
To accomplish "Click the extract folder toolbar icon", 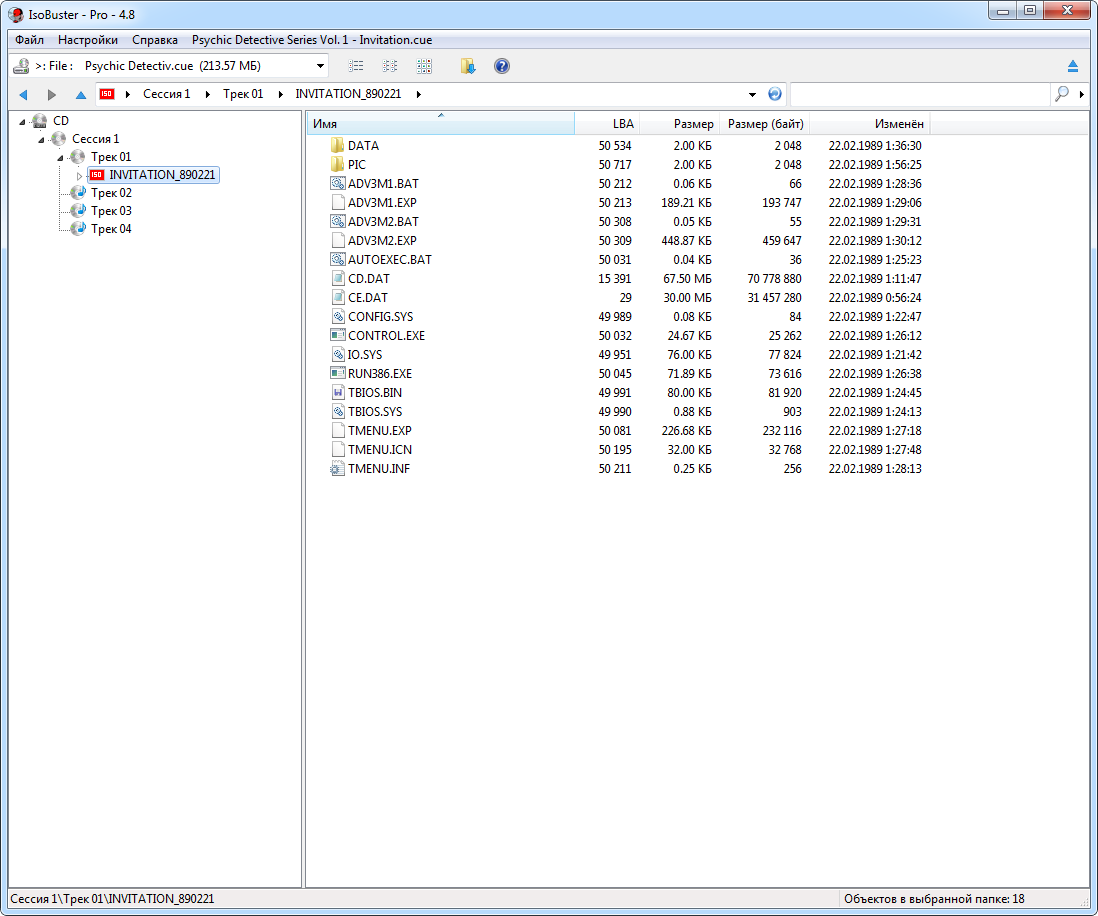I will coord(468,66).
